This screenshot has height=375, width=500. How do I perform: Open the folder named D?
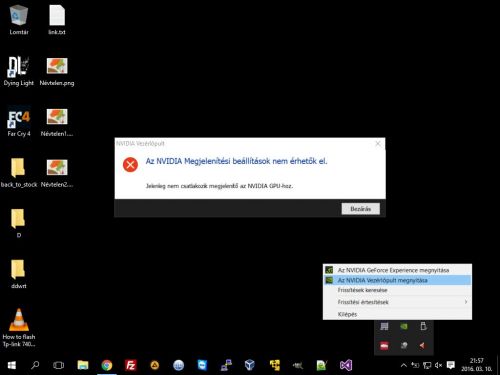pos(19,223)
